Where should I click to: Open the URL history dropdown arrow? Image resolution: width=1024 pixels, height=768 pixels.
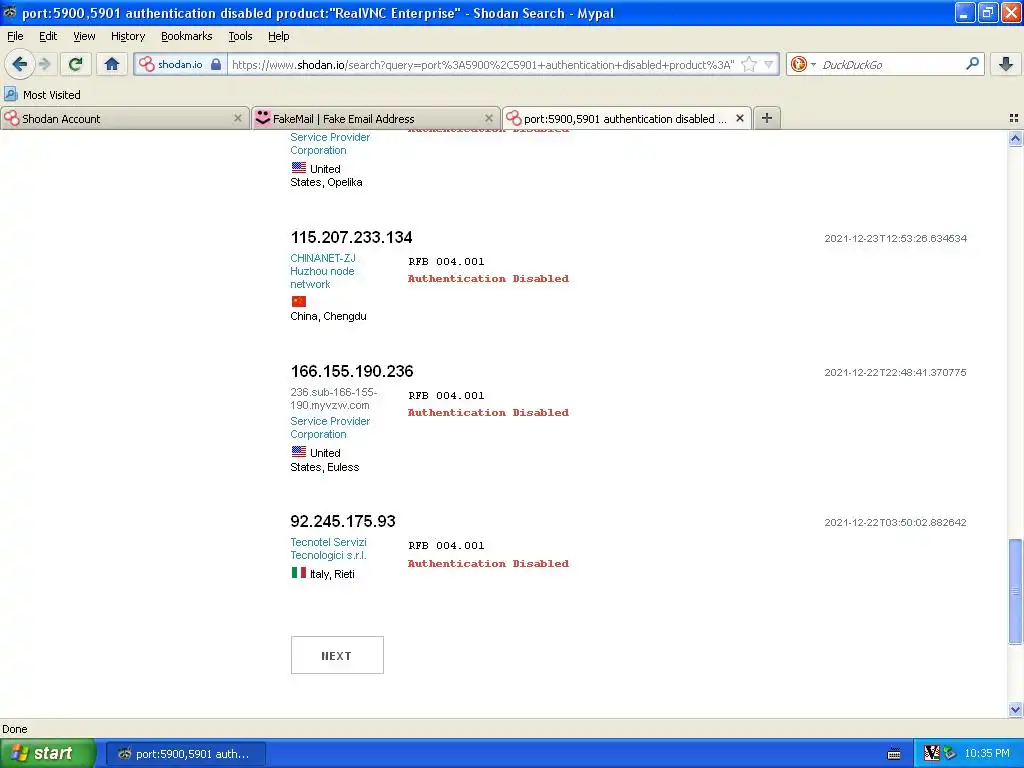[769, 64]
